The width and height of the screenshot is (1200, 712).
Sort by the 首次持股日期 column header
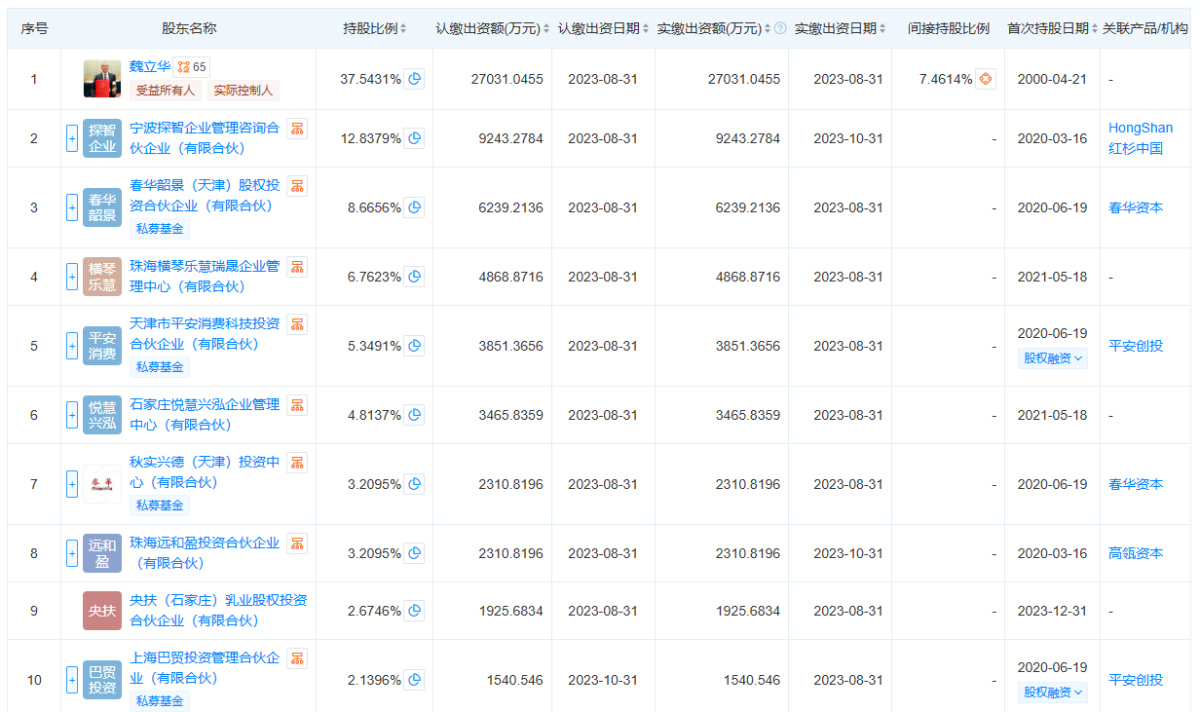pyautogui.click(x=1053, y=29)
